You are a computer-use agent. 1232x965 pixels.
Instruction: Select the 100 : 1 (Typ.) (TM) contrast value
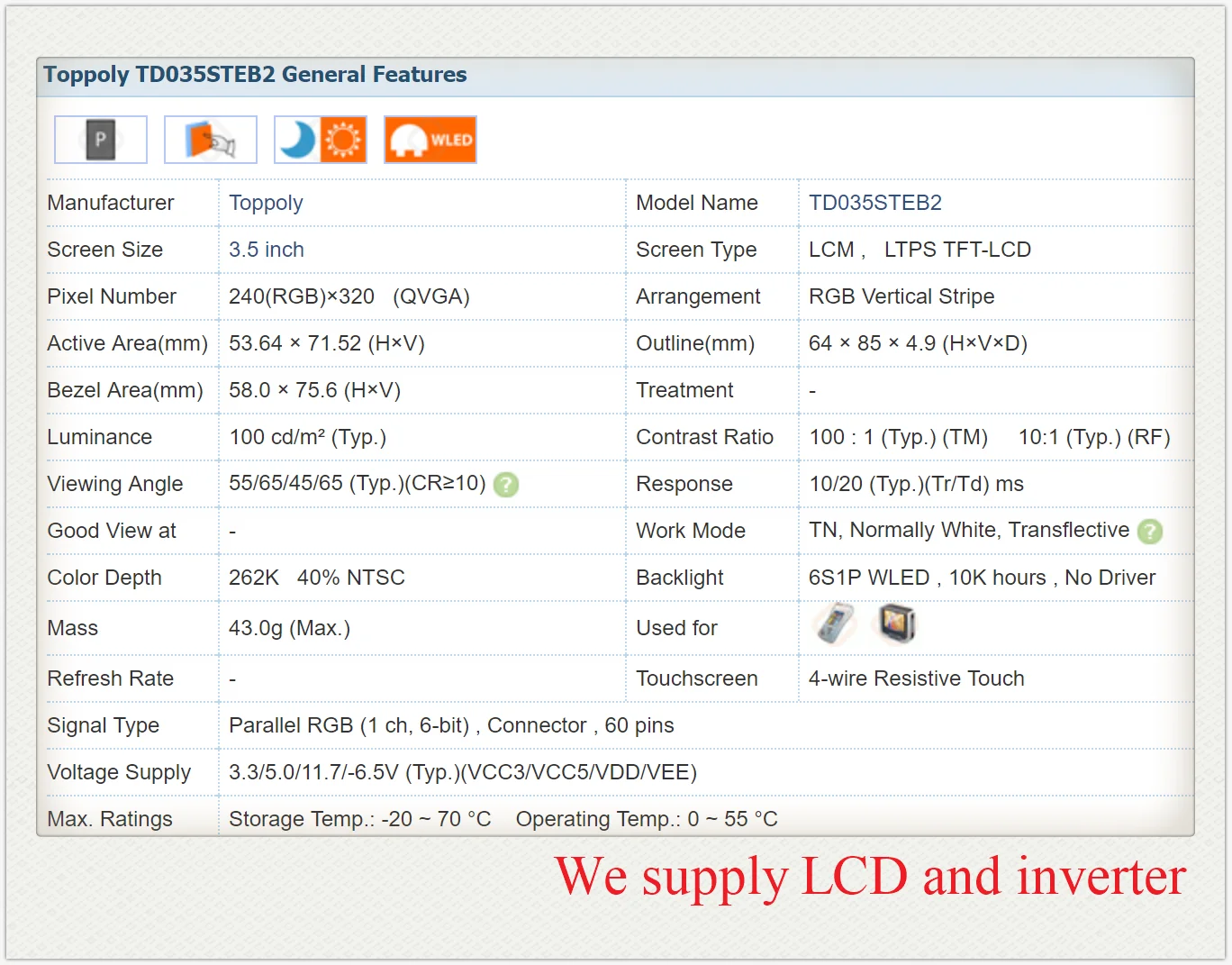(x=898, y=437)
